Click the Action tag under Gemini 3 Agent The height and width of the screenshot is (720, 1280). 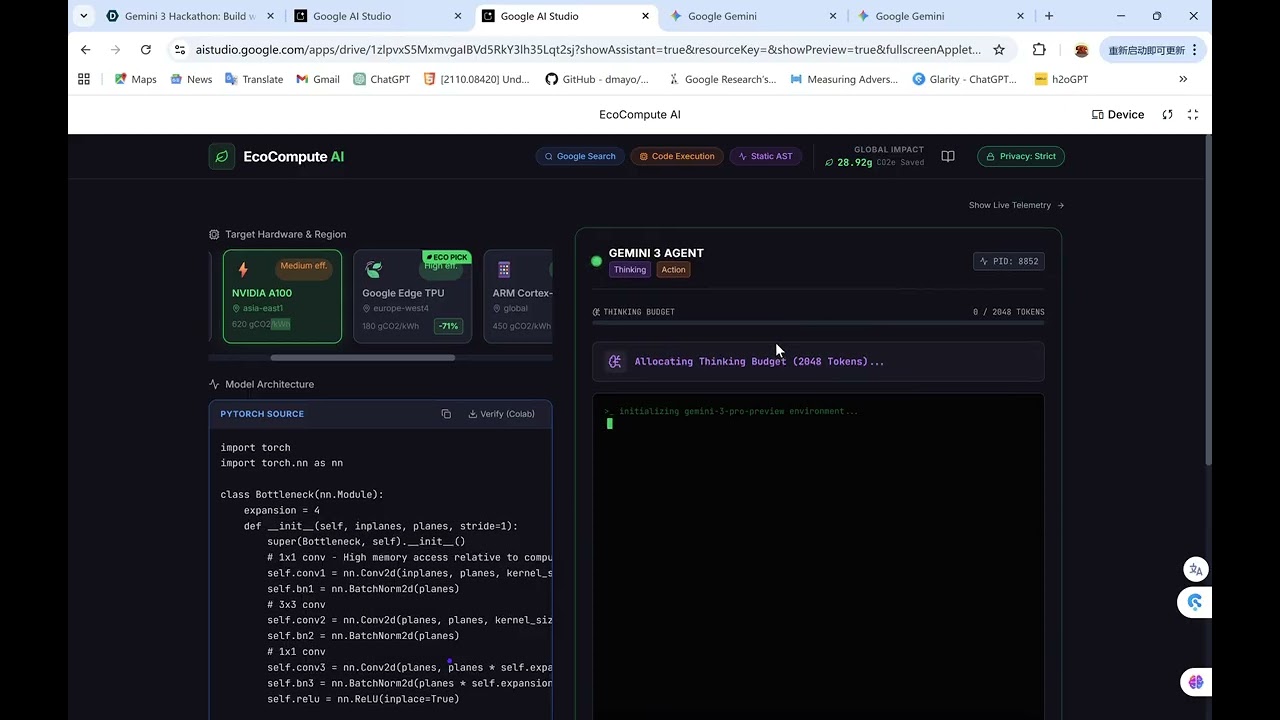click(x=674, y=270)
